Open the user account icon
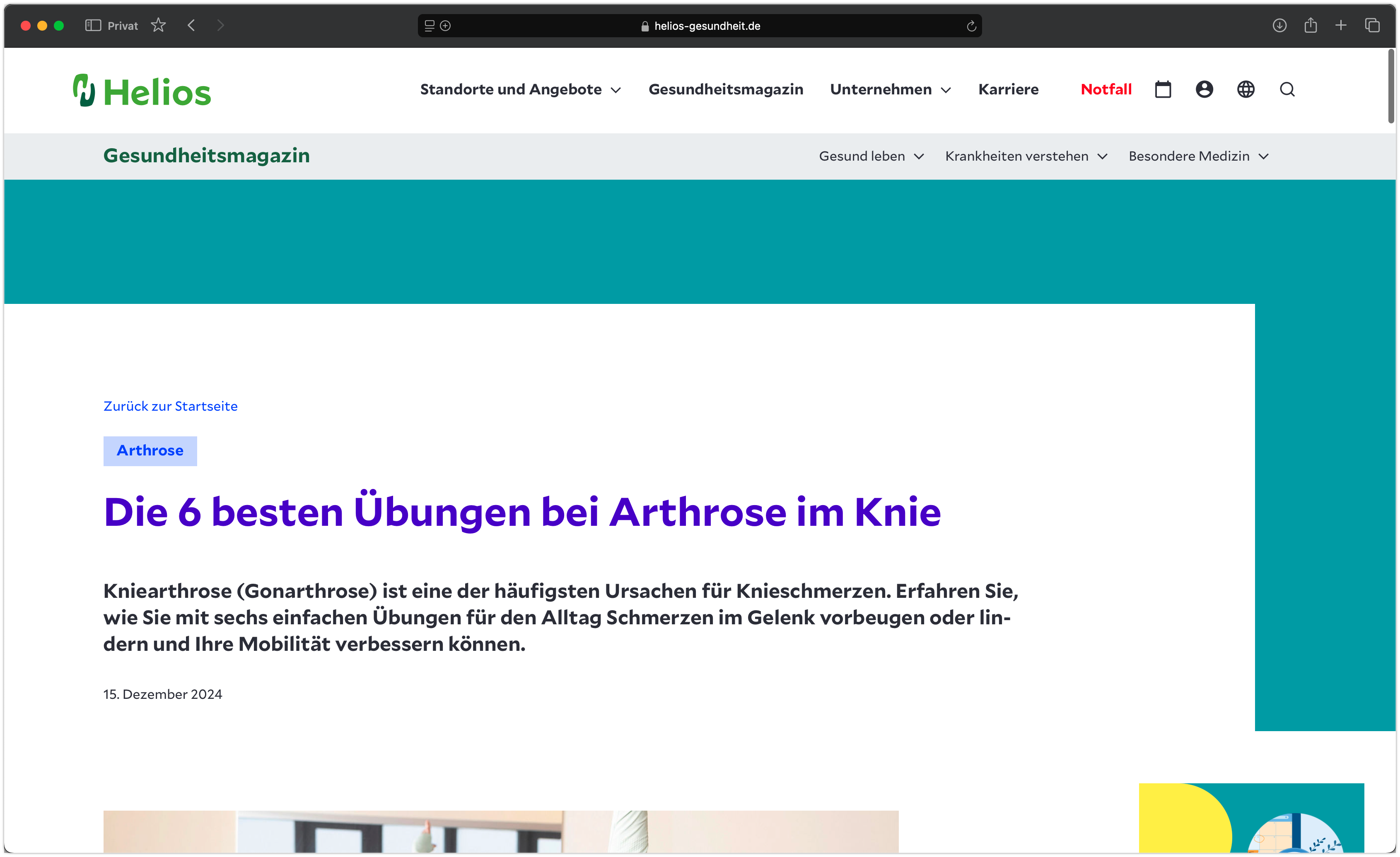The height and width of the screenshot is (857, 1400). point(1204,89)
